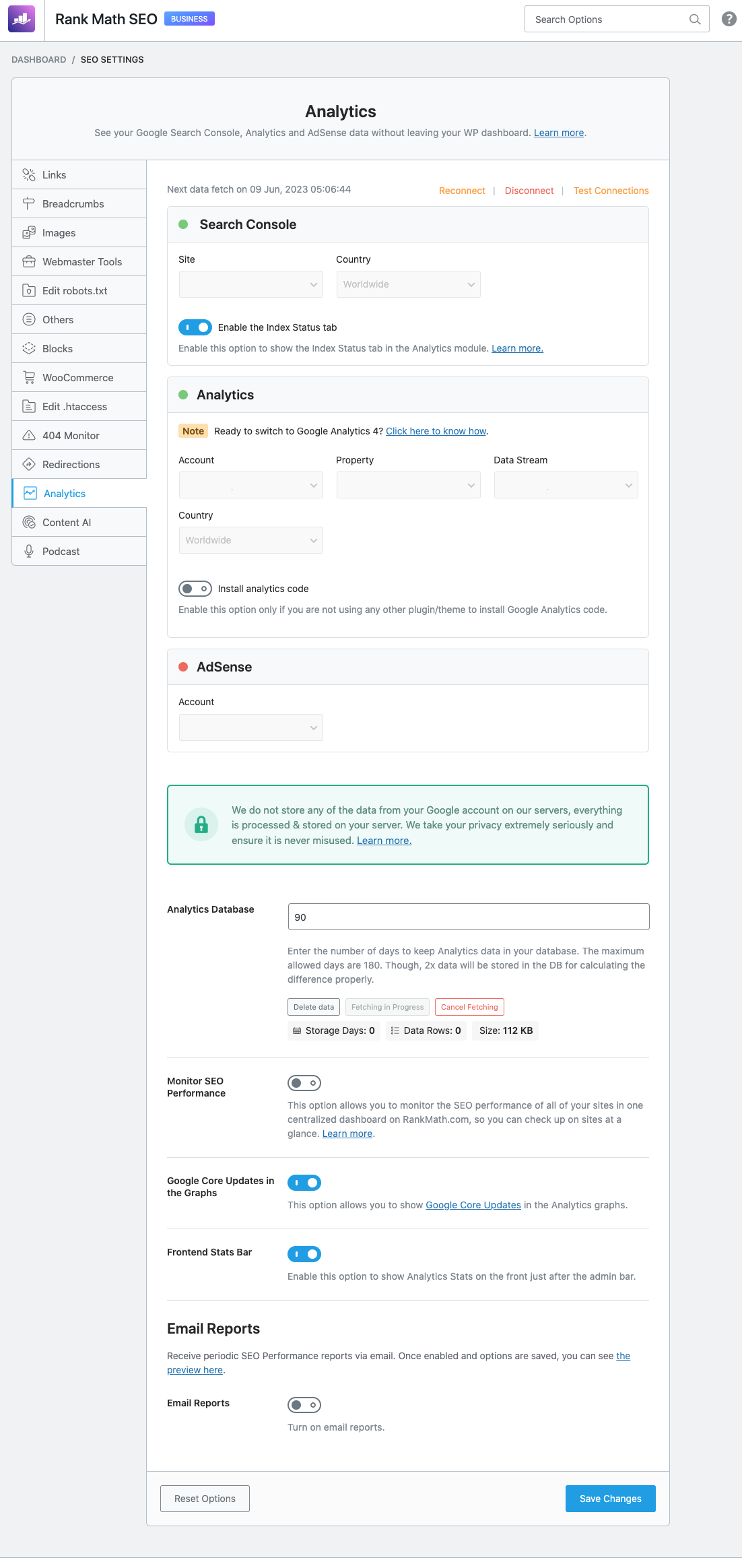The image size is (742, 1568).
Task: Focus the Analytics Database days input
Action: 469,917
